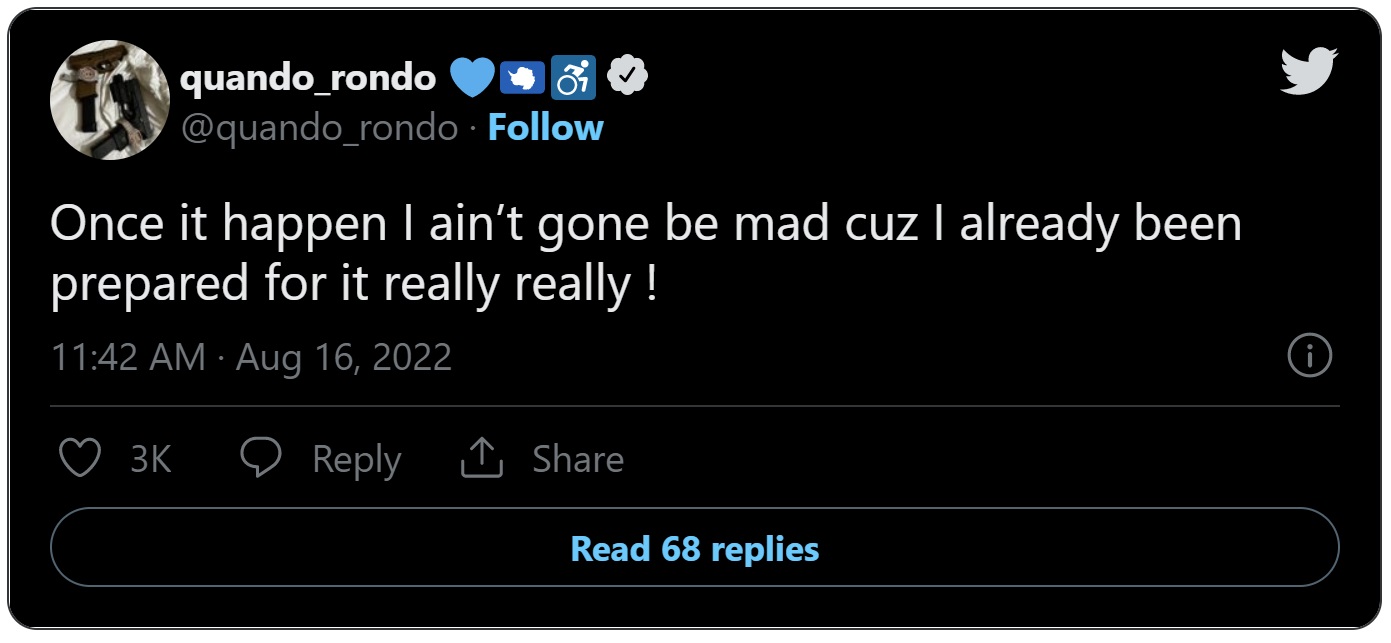1391x643 pixels.
Task: Follow the quando_rondo account
Action: pos(544,128)
